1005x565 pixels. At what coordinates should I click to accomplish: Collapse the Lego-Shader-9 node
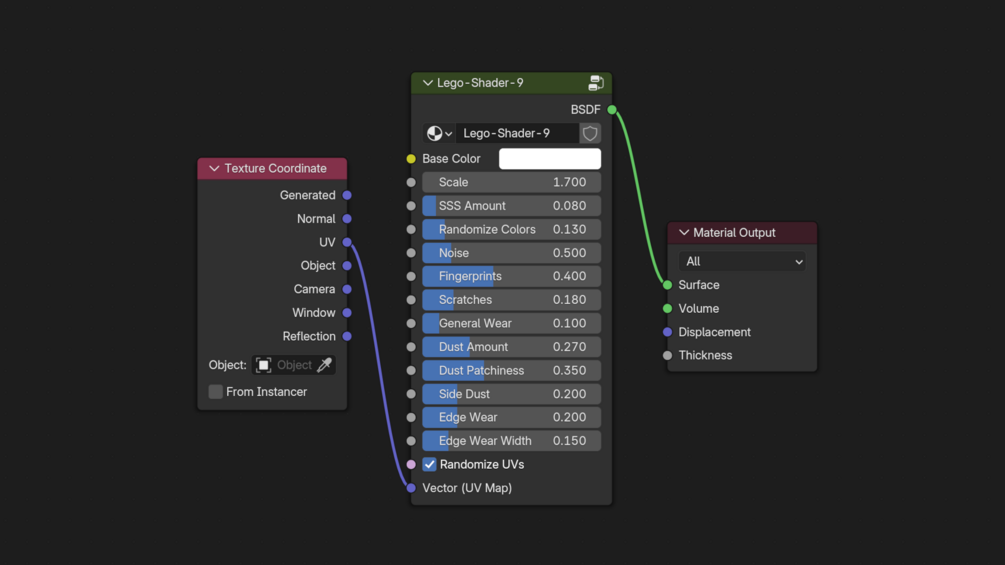pyautogui.click(x=428, y=83)
